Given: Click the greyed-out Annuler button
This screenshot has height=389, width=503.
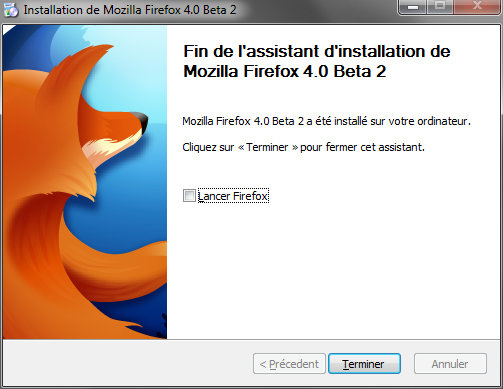Looking at the screenshot, I should click(450, 364).
